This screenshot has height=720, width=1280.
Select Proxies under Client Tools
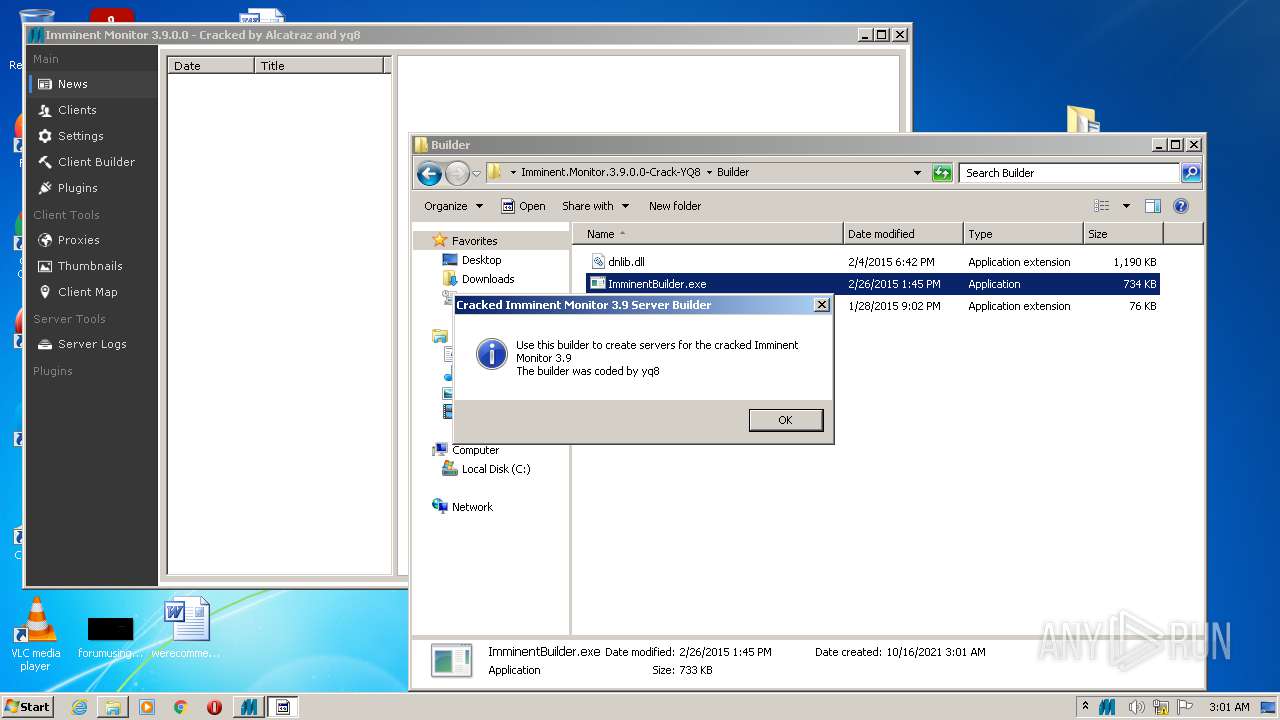[92, 240]
